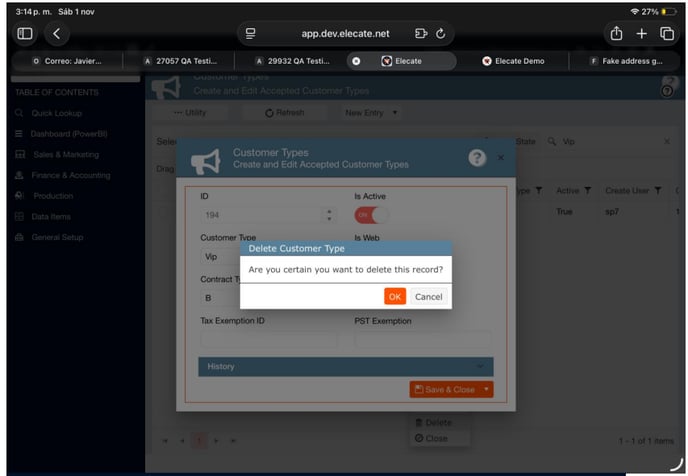Click Safari sidebar toggle icon
Viewport: 688px width, 476px height.
pos(25,33)
